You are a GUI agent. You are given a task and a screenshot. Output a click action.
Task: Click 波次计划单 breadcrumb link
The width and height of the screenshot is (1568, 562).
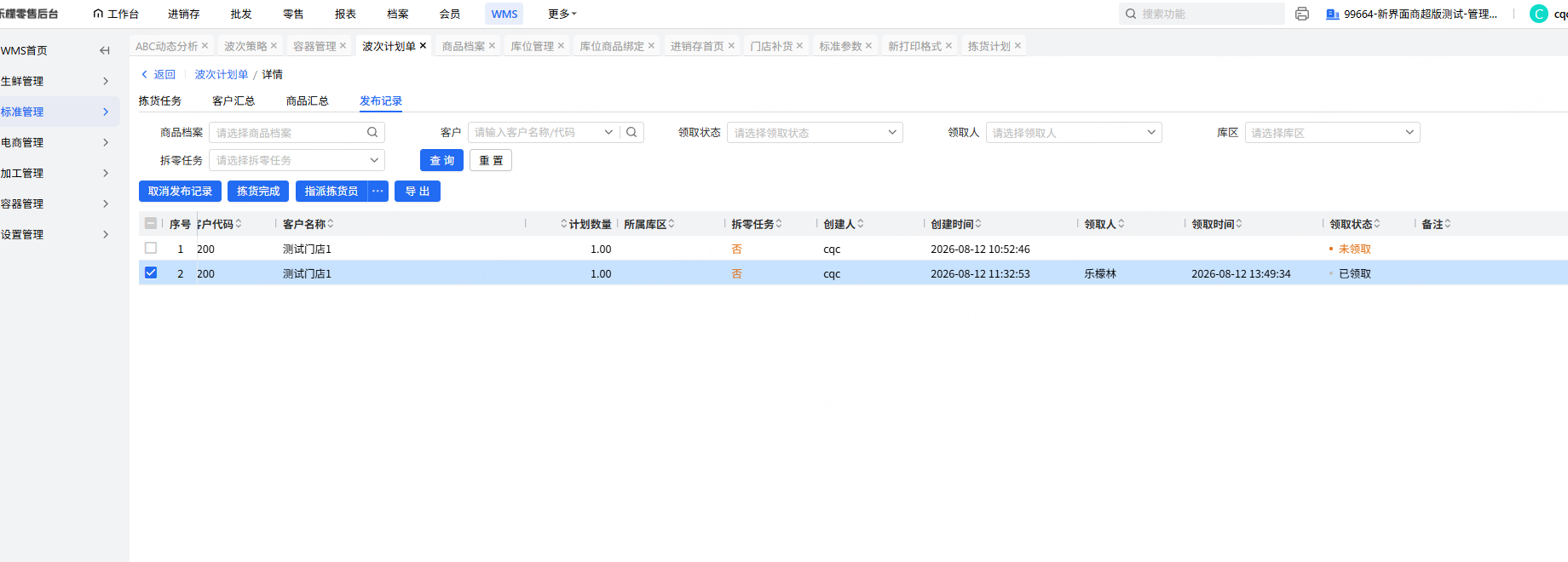click(x=222, y=74)
